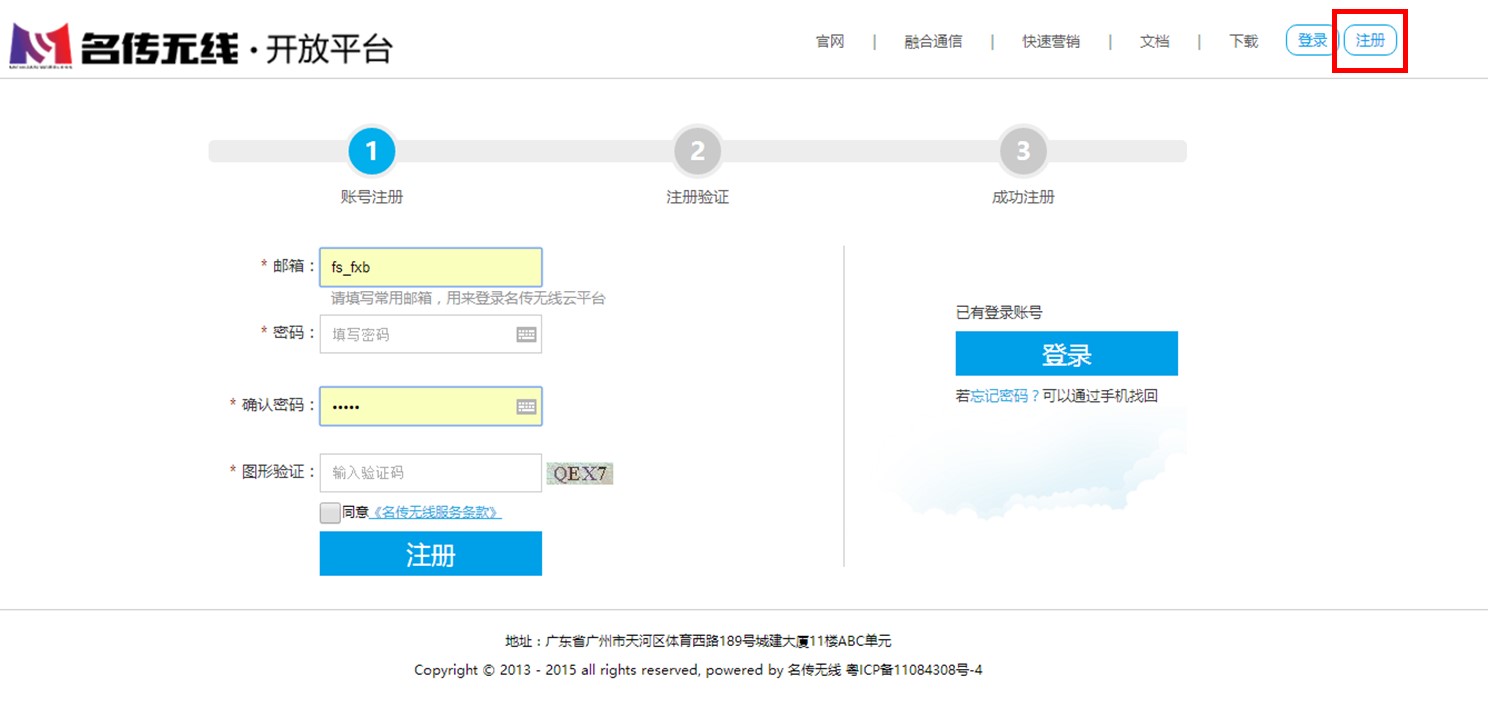Click the large blue 登录 button
Image resolution: width=1488 pixels, height=708 pixels.
pyautogui.click(x=1066, y=354)
